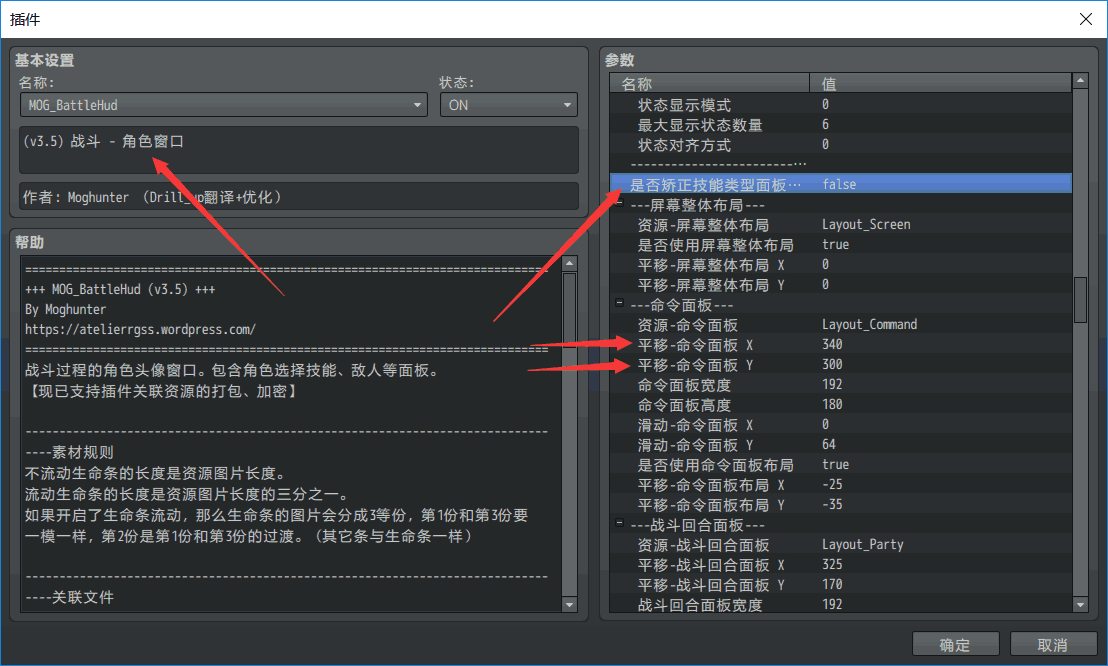This screenshot has width=1108, height=666.
Task: Open the plugin name dropdown MOG_BattleHud
Action: coord(223,105)
